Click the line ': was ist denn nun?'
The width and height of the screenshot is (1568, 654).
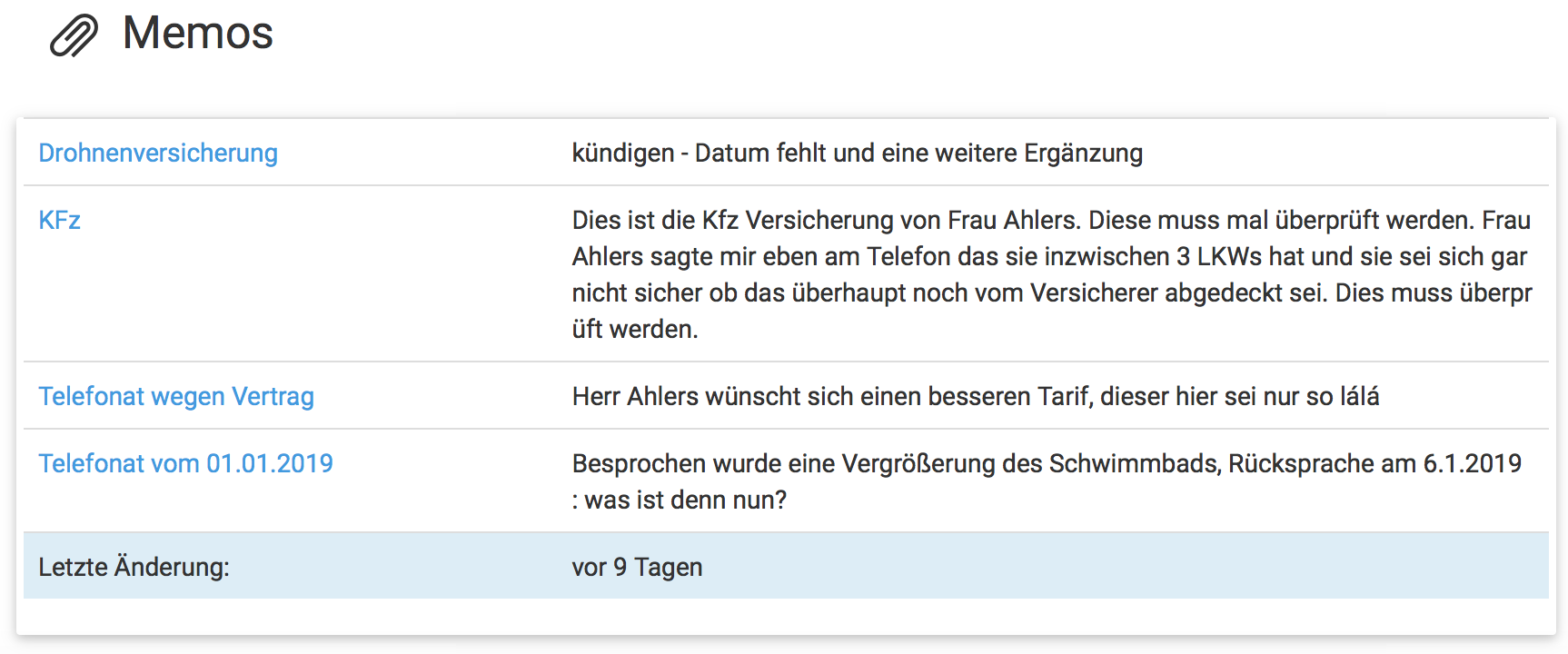point(680,500)
